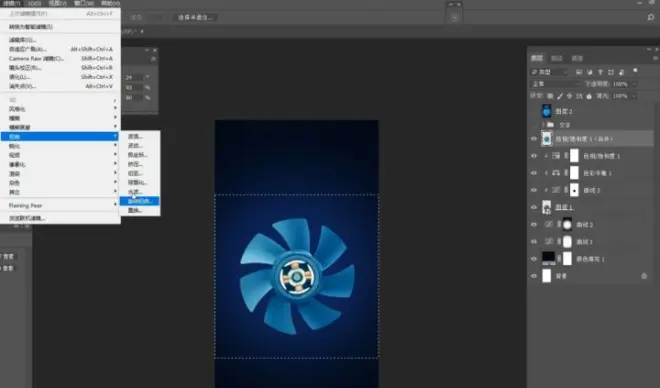Click the 填充 100% value field
Image resolution: width=660 pixels, height=388 pixels.
tap(620, 96)
